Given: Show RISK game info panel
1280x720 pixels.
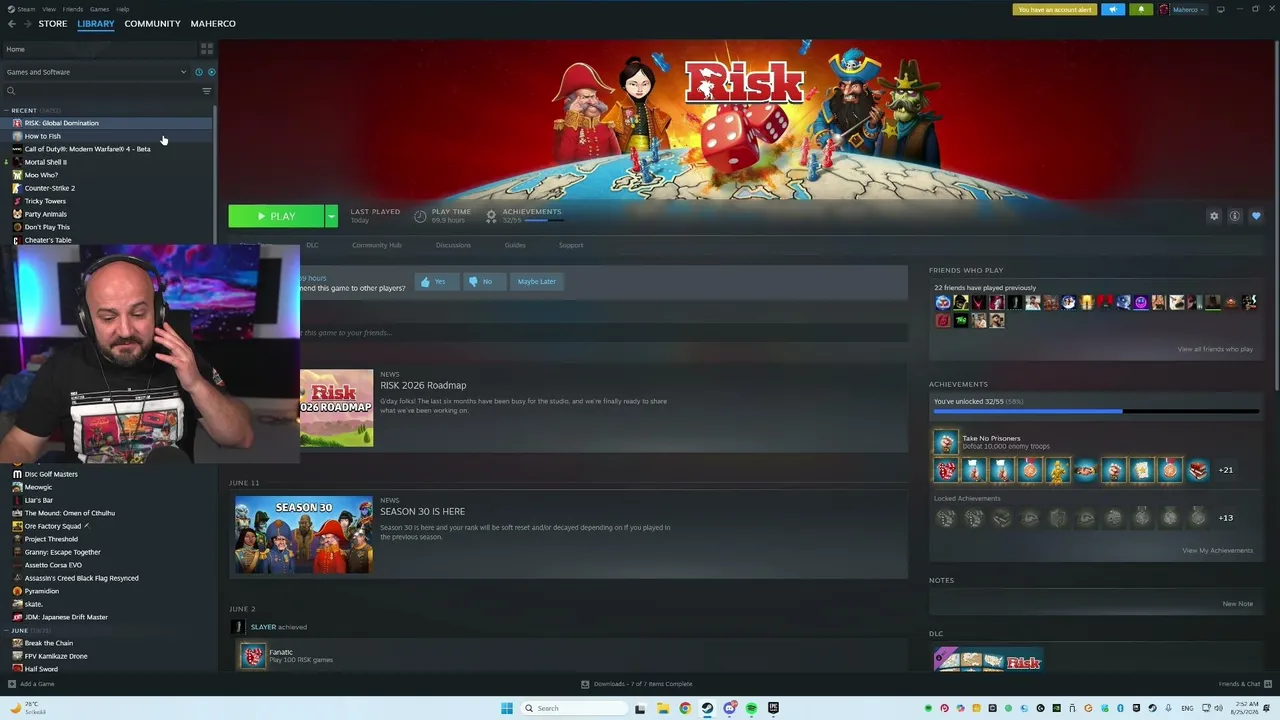Looking at the screenshot, I should pos(1235,216).
